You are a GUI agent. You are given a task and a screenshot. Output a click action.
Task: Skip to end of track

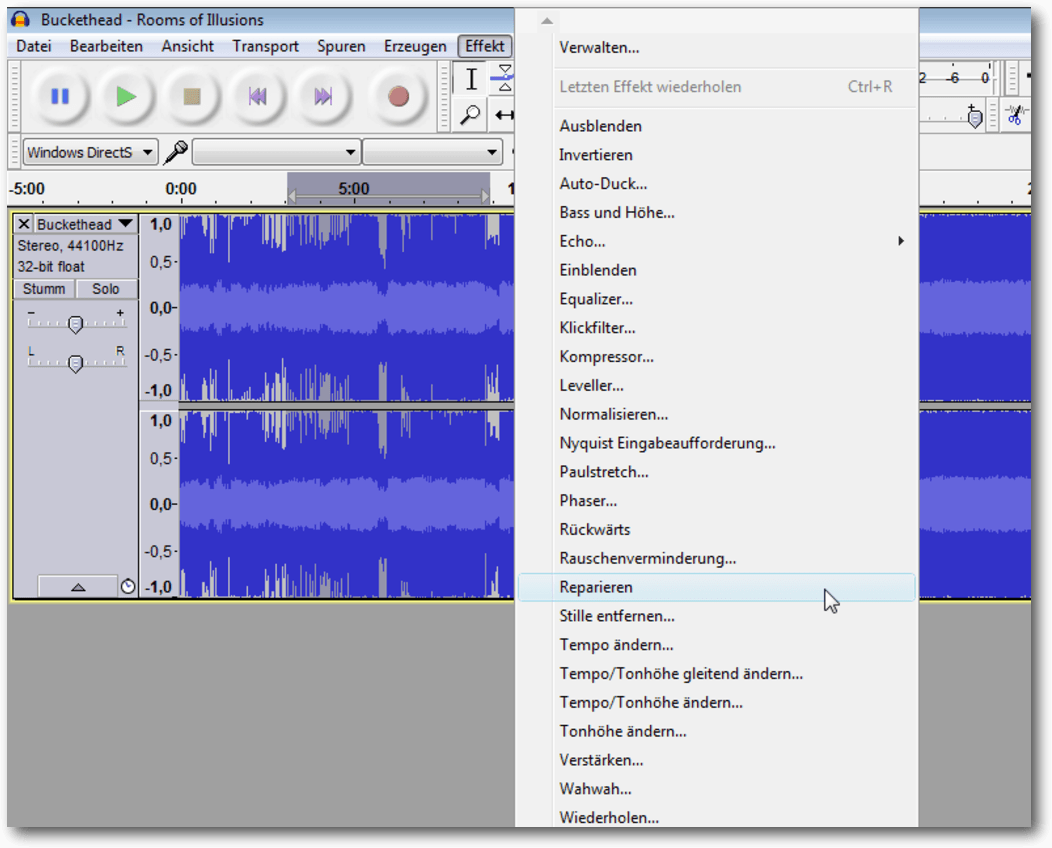[323, 96]
